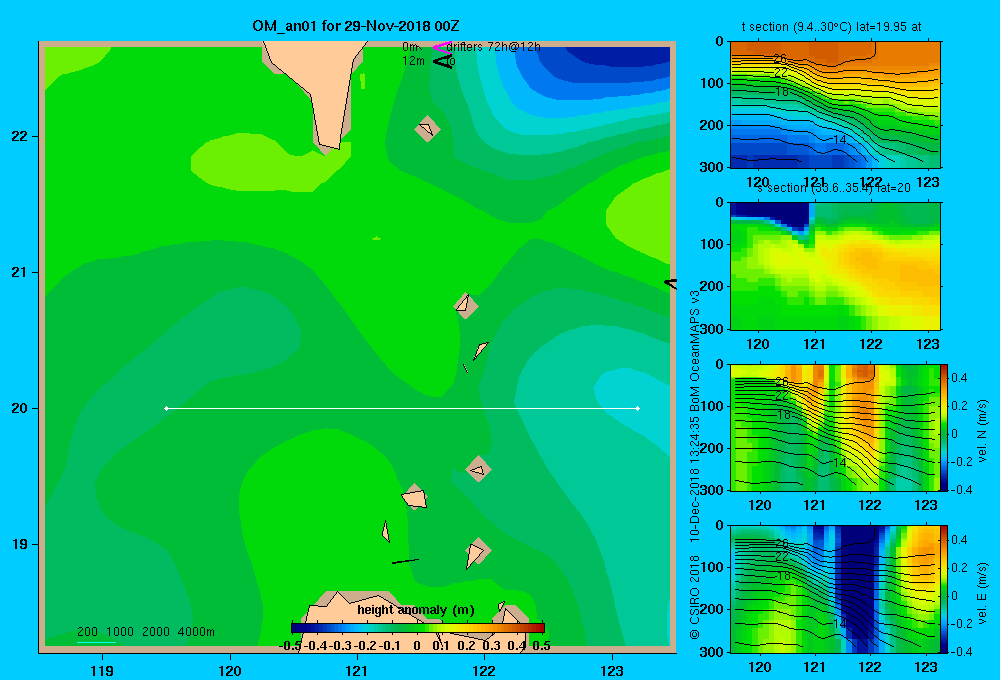The image size is (1000, 680).
Task: Open the temperature t section plot
Action: pyautogui.click(x=835, y=105)
